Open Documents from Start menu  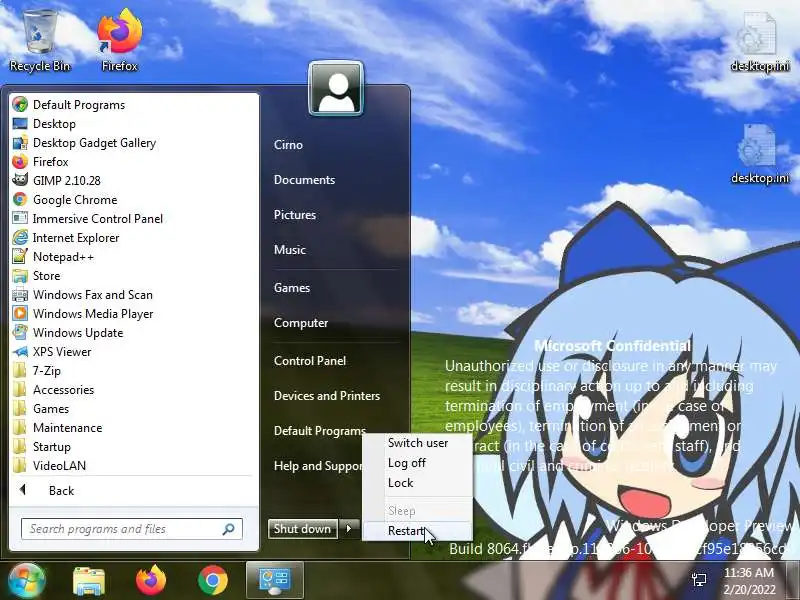(305, 180)
